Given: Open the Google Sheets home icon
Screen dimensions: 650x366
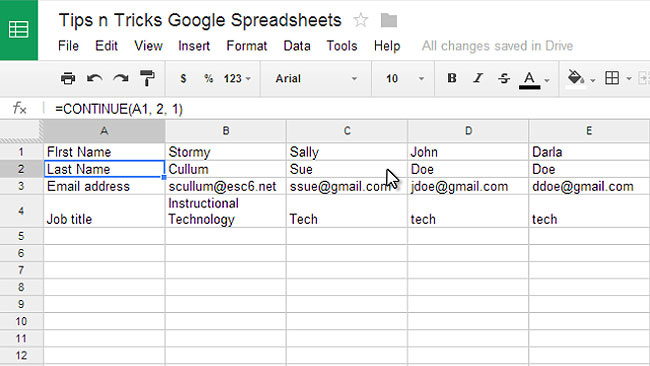Looking at the screenshot, I should click(x=19, y=30).
